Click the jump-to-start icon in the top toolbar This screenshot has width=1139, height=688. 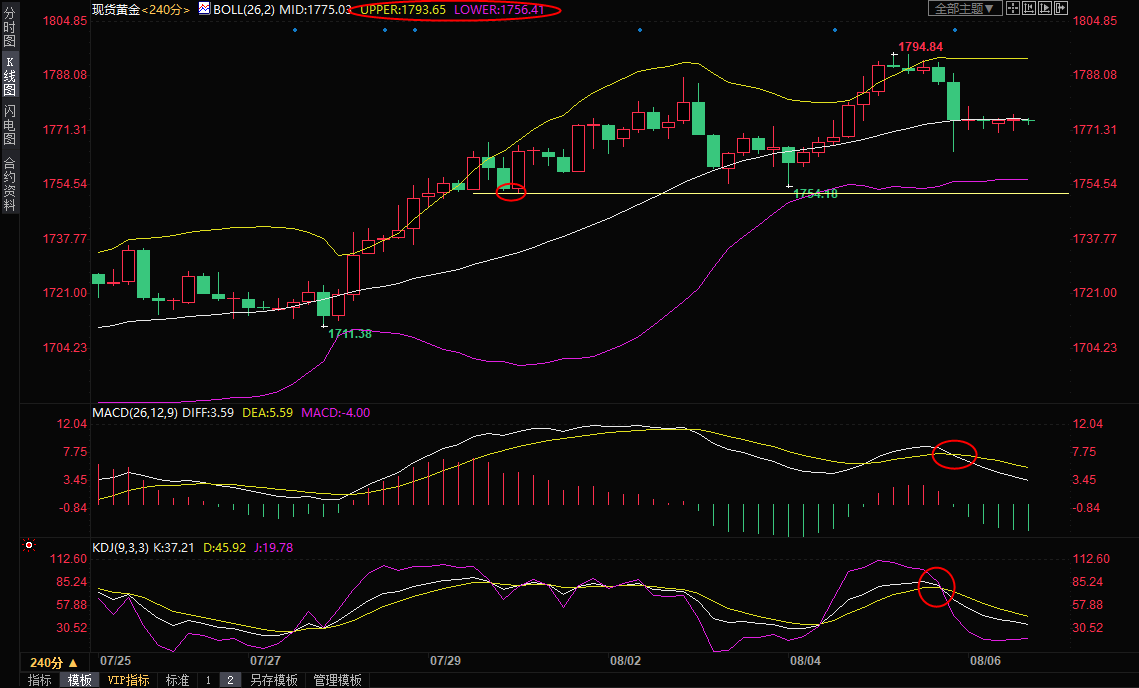coord(1030,9)
